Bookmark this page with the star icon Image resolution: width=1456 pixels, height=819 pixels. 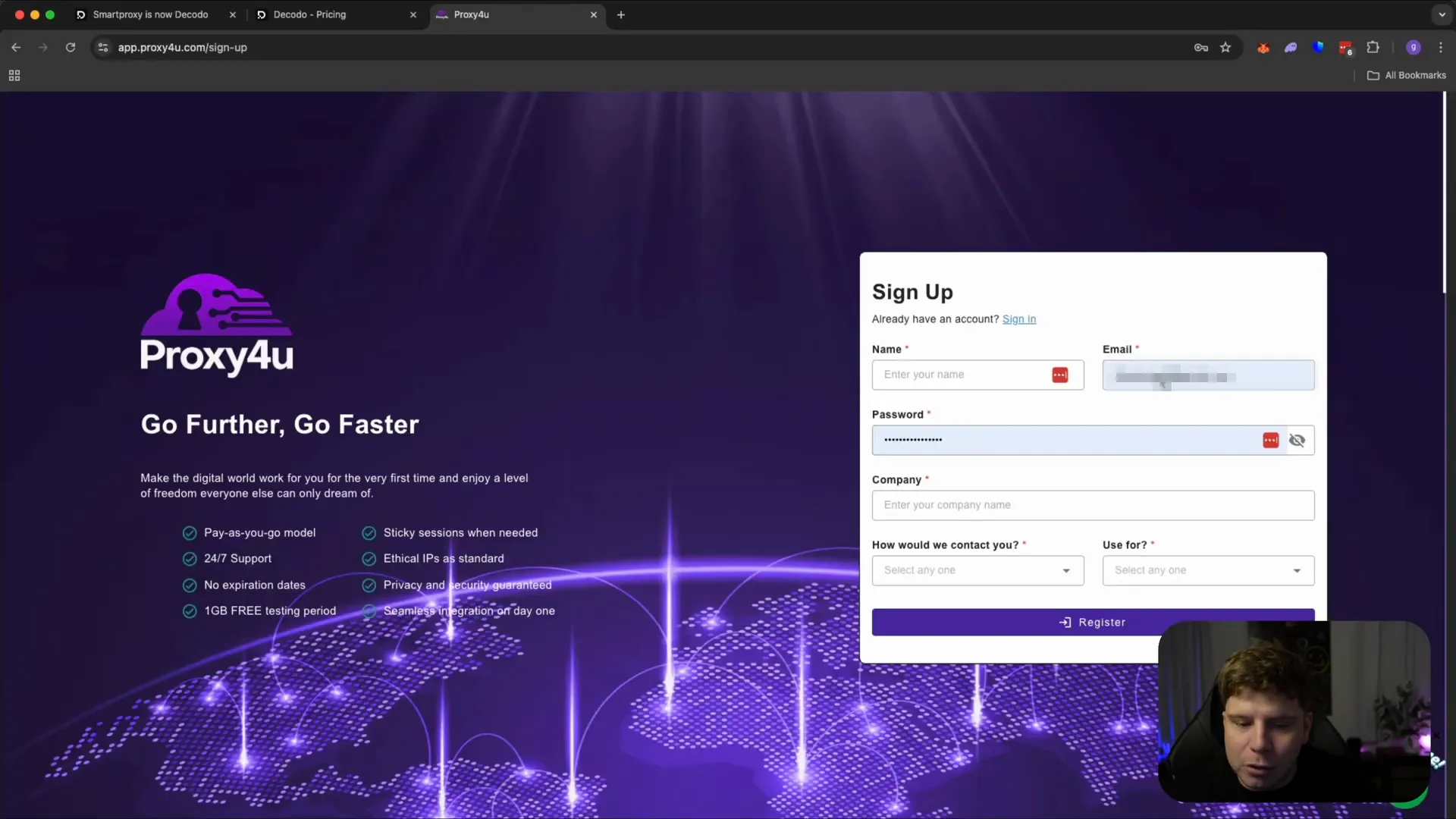[x=1225, y=47]
